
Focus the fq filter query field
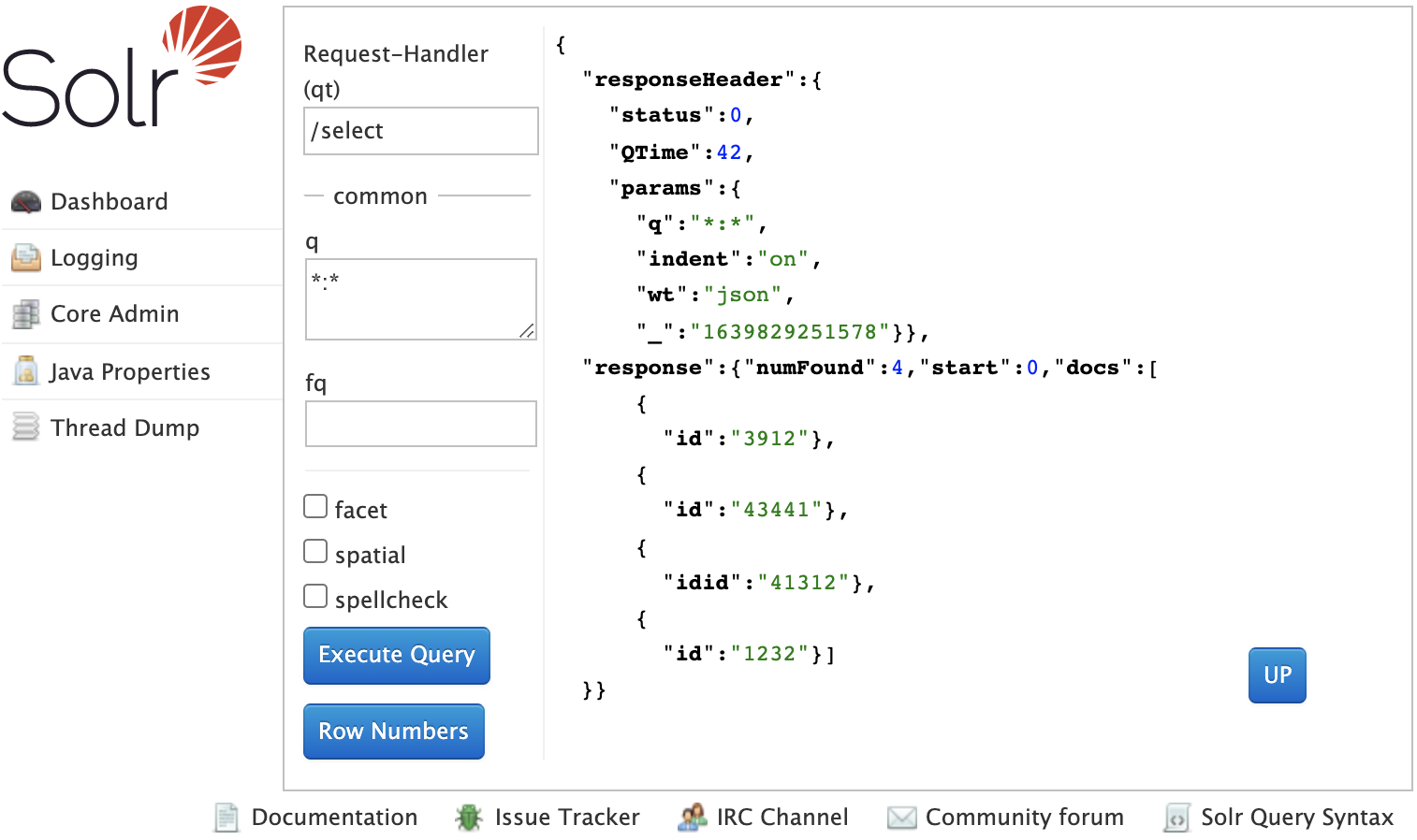coord(421,424)
